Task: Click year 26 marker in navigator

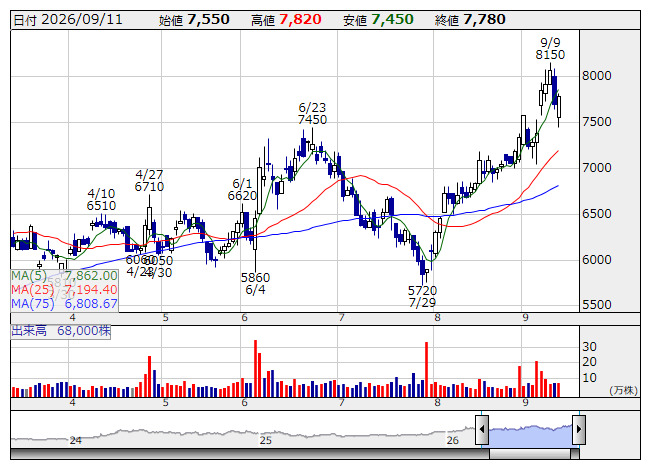Action: coord(453,440)
